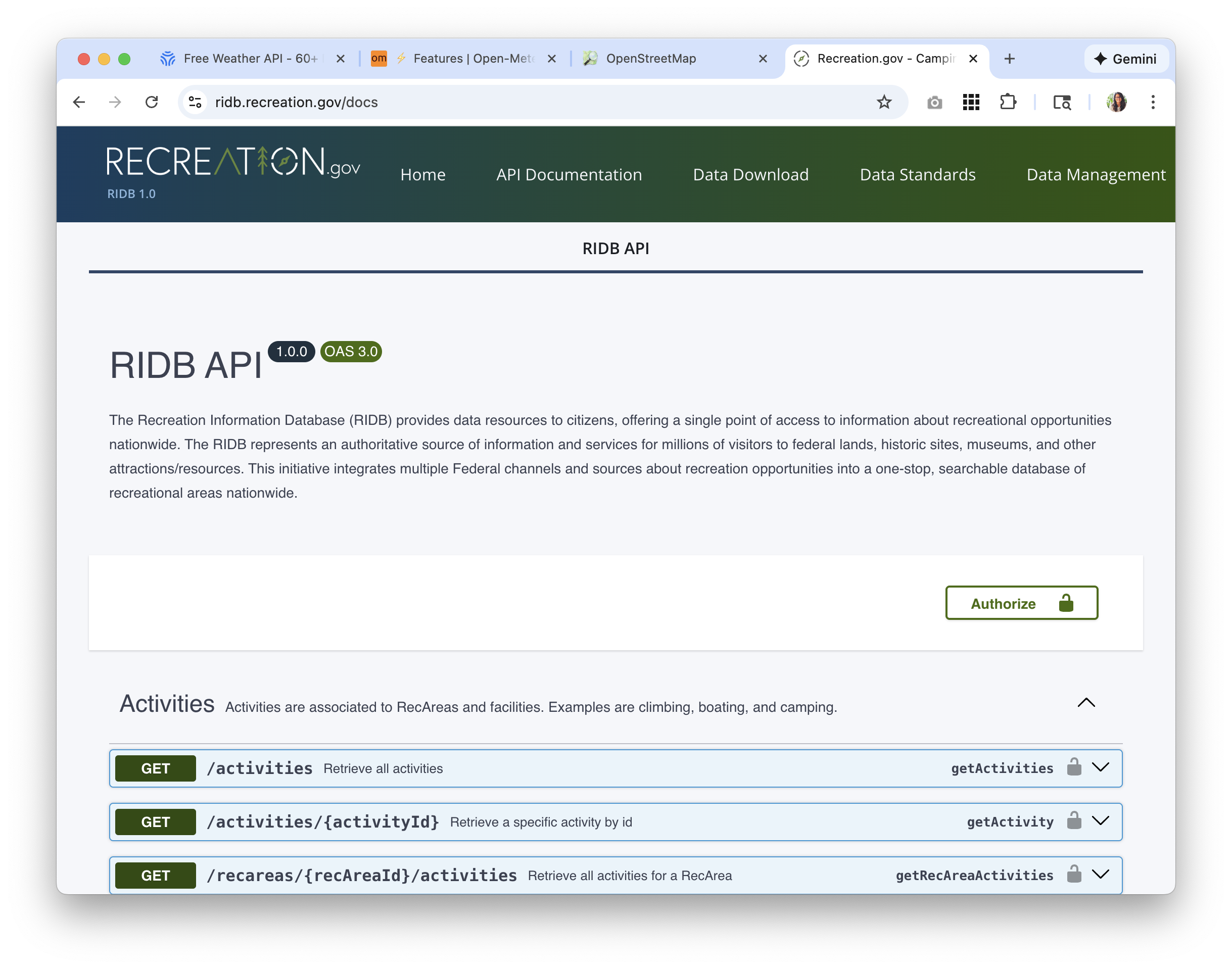Click the lock icon beside getRecAreaActivities
Image resolution: width=1232 pixels, height=969 pixels.
[x=1074, y=874]
